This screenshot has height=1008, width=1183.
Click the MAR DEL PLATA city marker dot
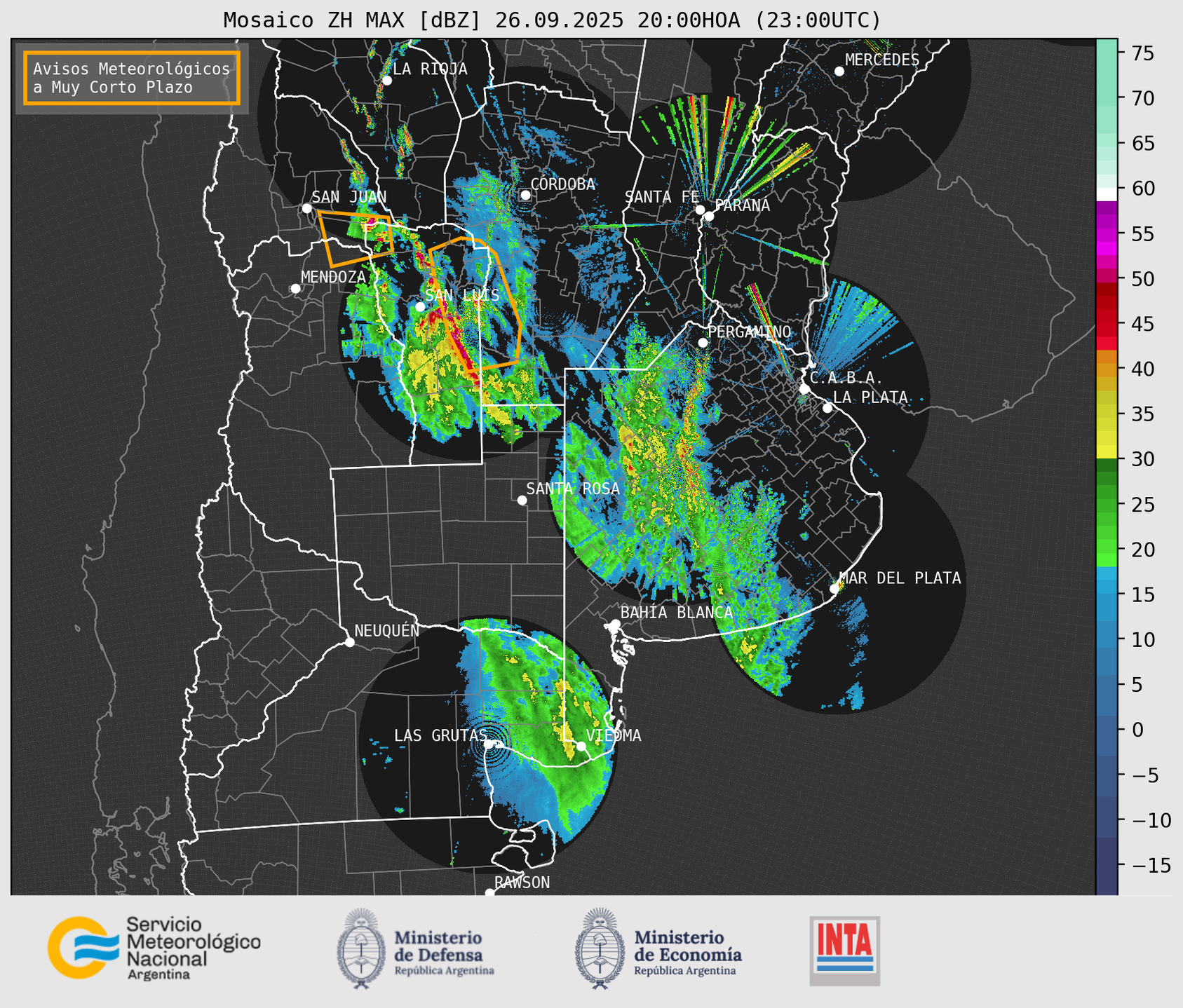(x=834, y=589)
